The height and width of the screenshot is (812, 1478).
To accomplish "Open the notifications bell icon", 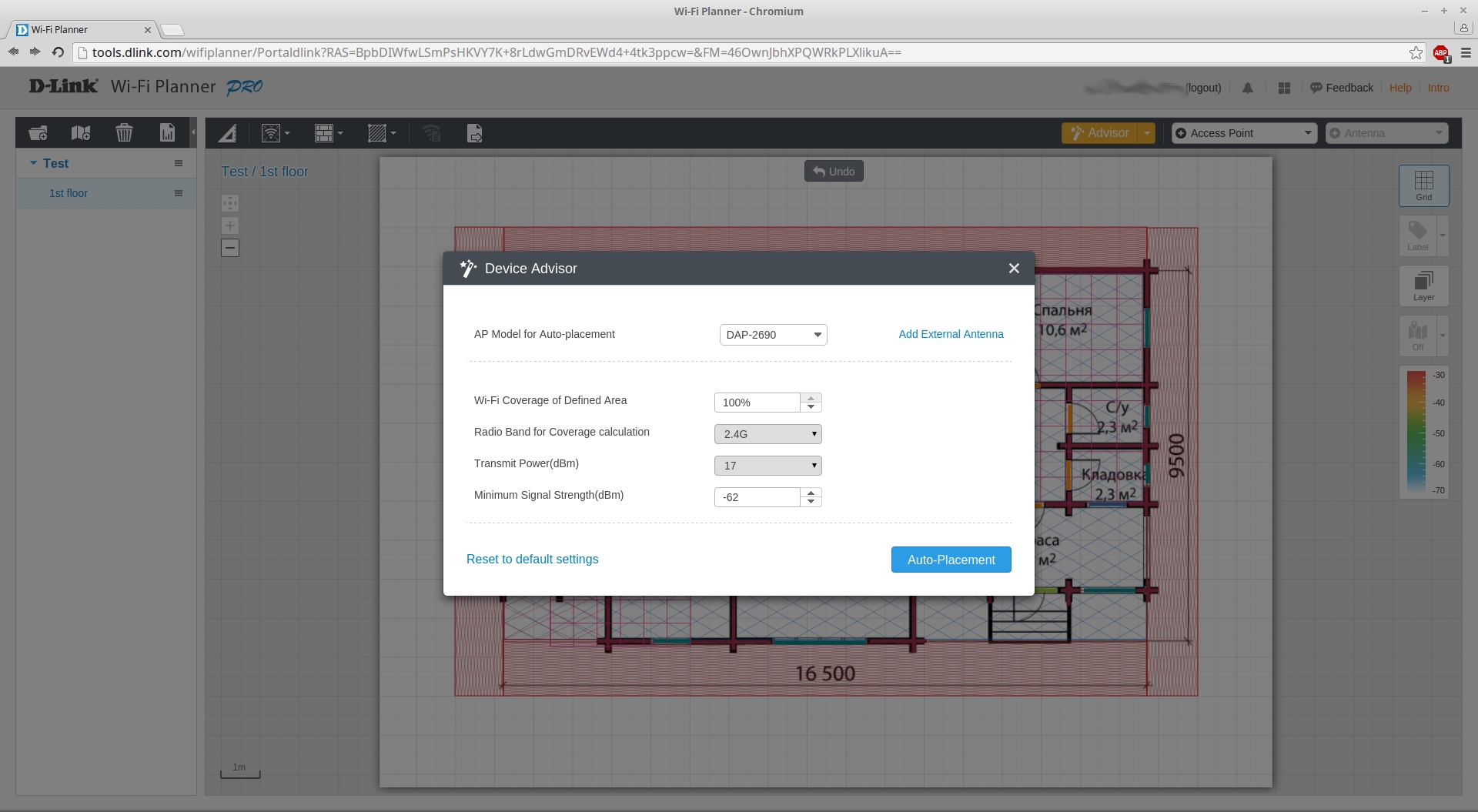I will [1248, 89].
